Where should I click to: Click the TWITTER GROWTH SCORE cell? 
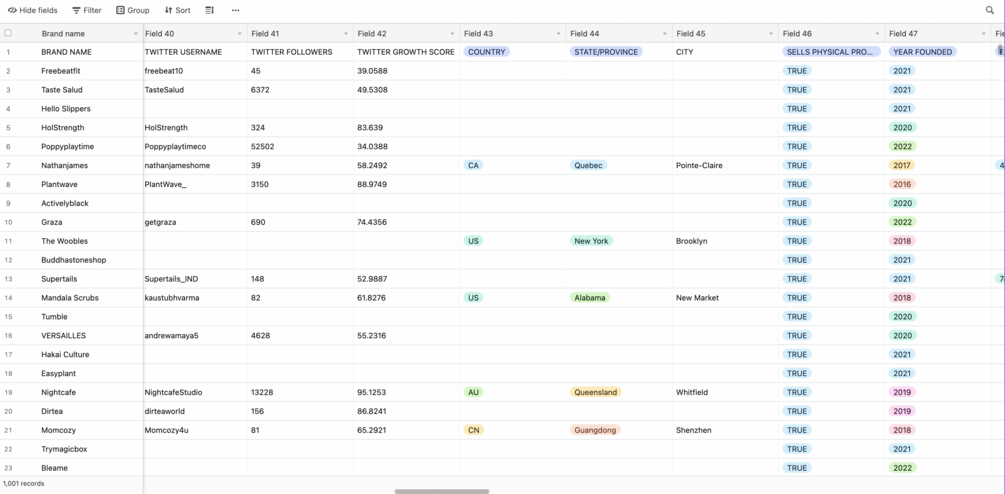pyautogui.click(x=406, y=52)
